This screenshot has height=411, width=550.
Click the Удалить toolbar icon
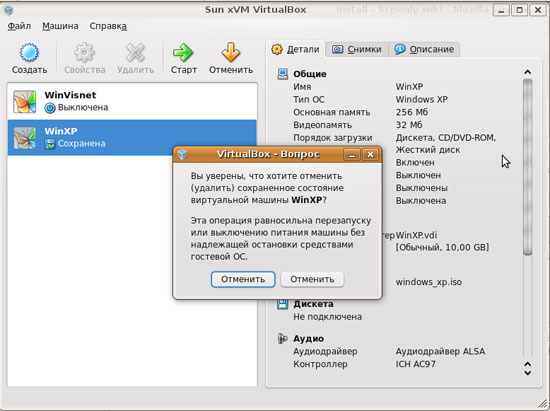click(x=135, y=53)
